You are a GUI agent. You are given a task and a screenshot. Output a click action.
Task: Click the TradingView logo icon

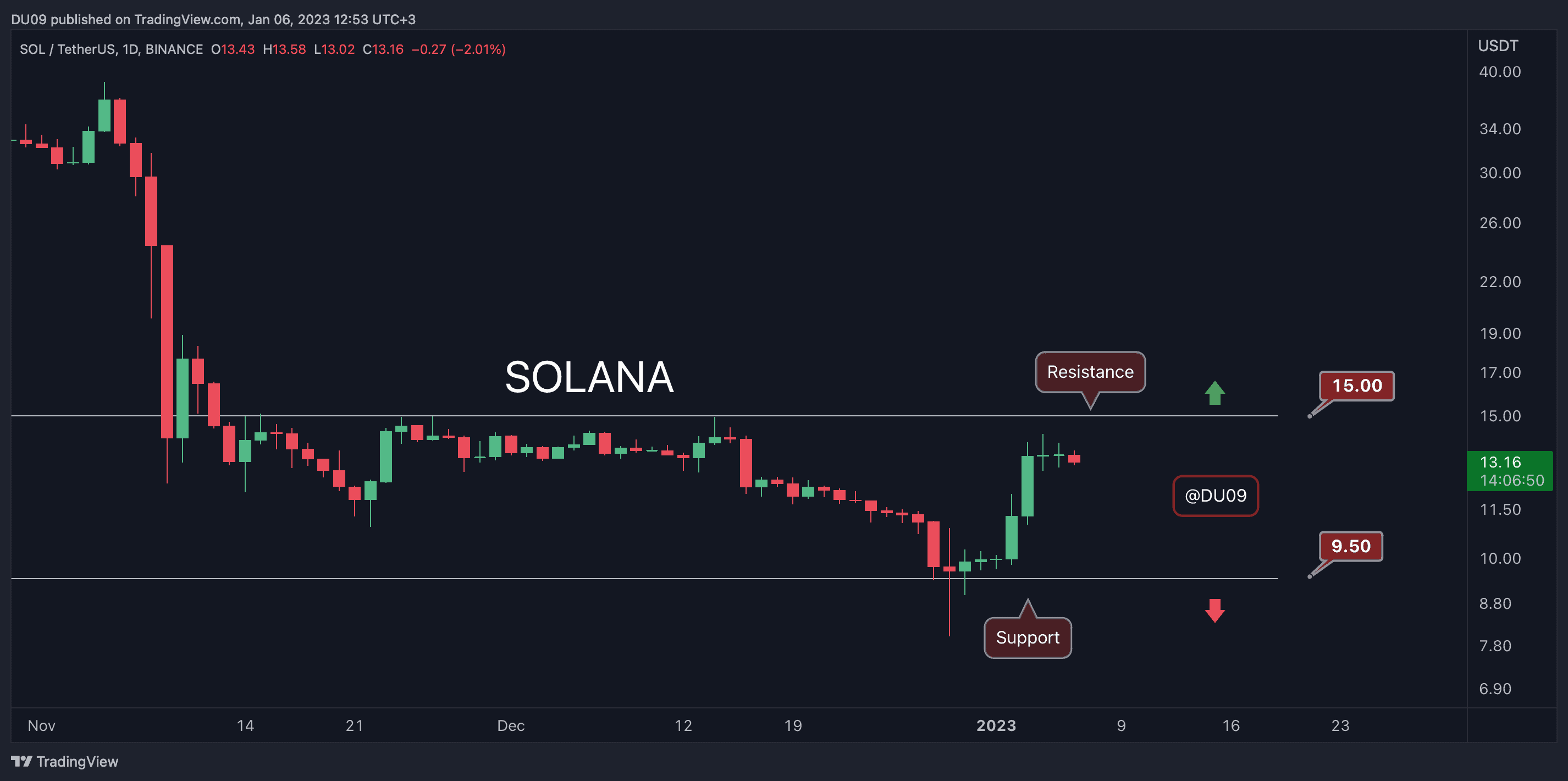pyautogui.click(x=21, y=761)
